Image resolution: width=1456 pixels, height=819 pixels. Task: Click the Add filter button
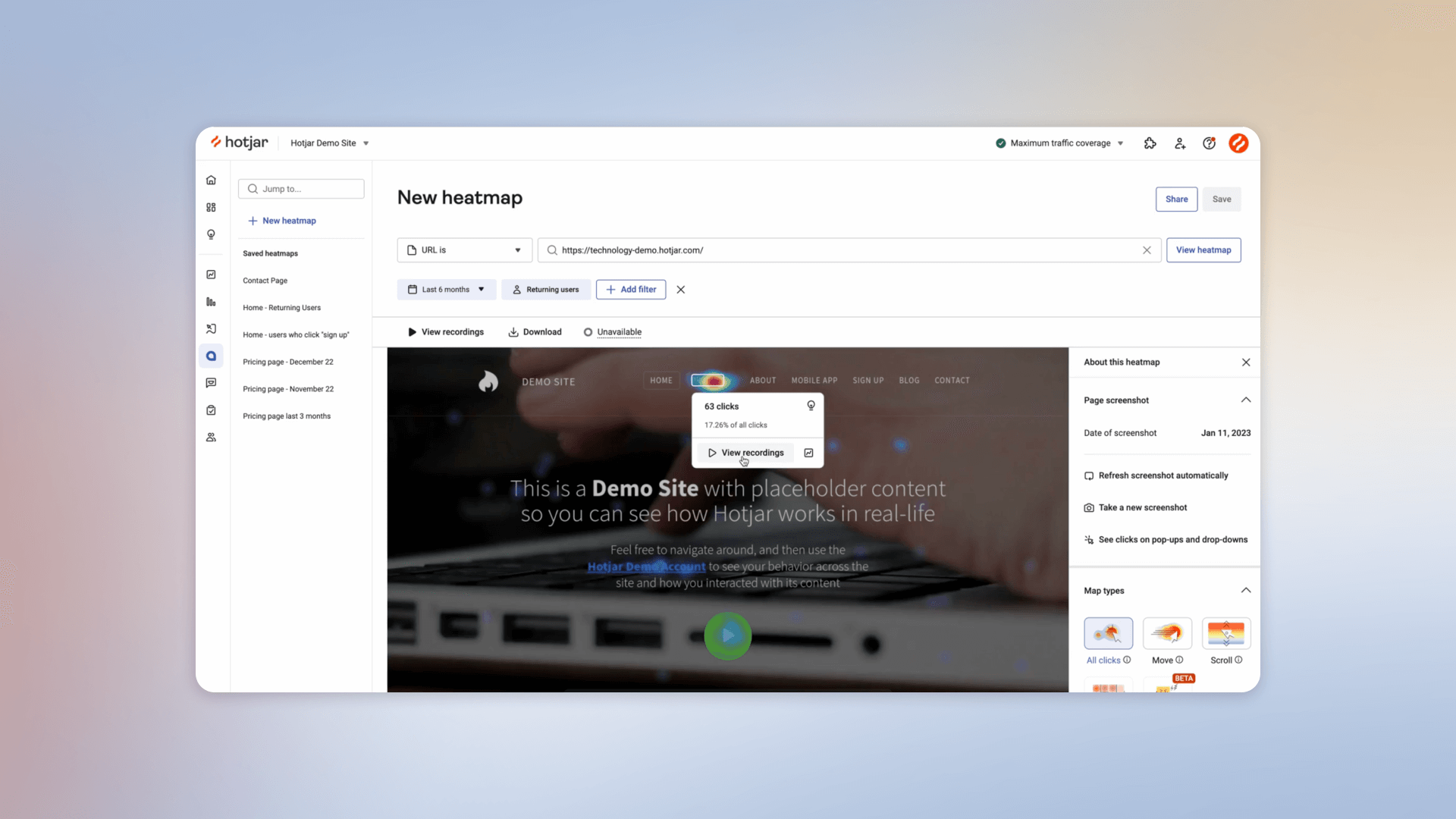coord(631,290)
